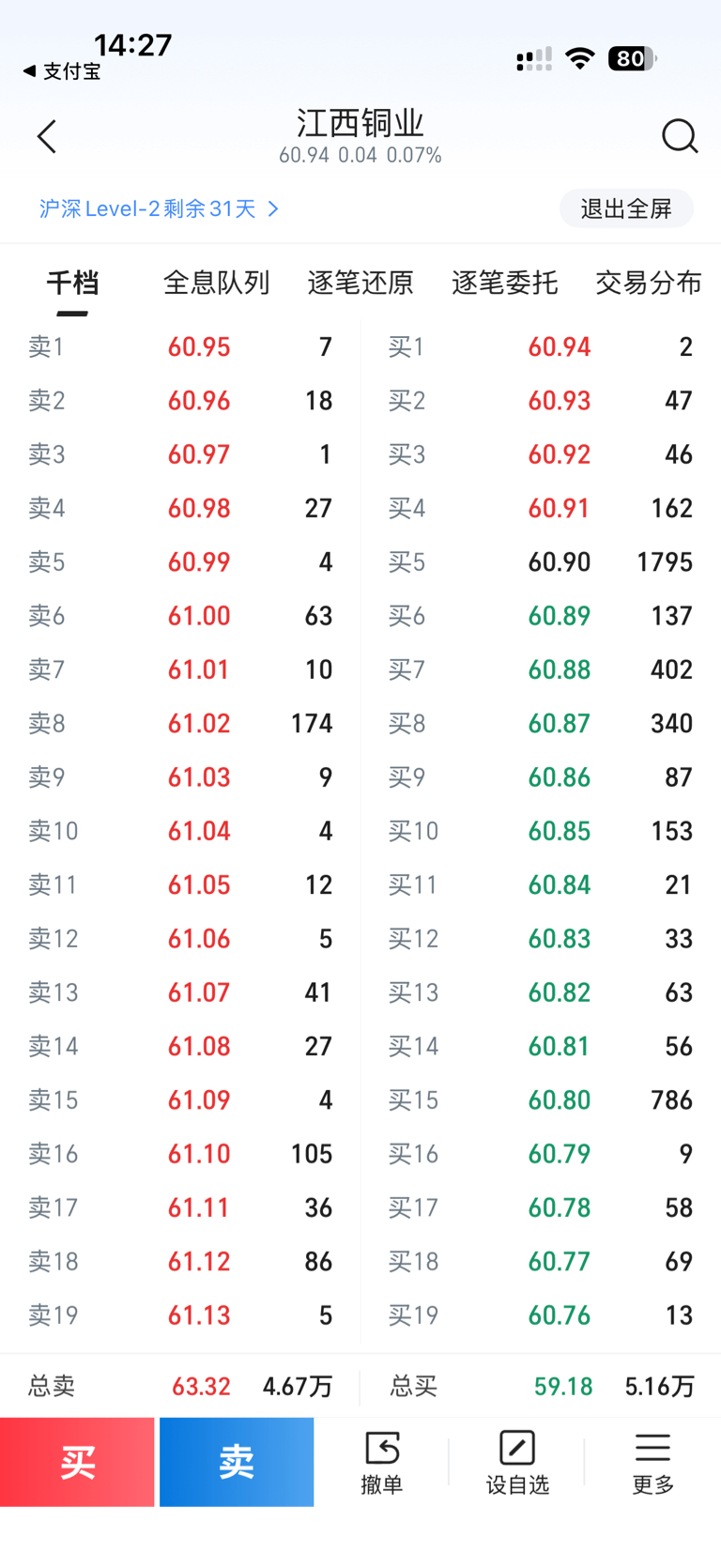
Task: Select the 买5 row priced 60.90
Action: [x=541, y=562]
